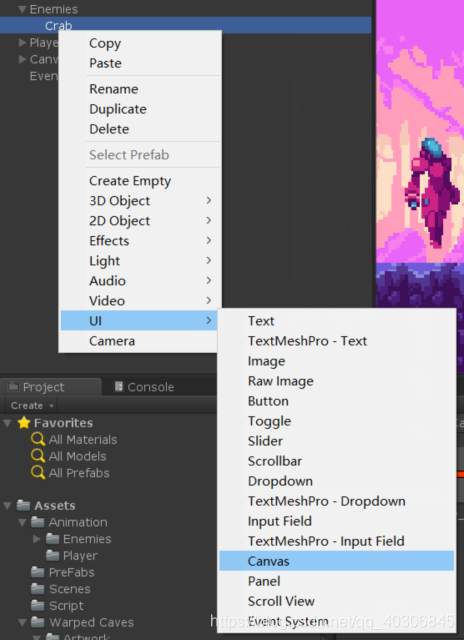464x640 pixels.
Task: Open the 2D Object submenu
Action: (140, 221)
